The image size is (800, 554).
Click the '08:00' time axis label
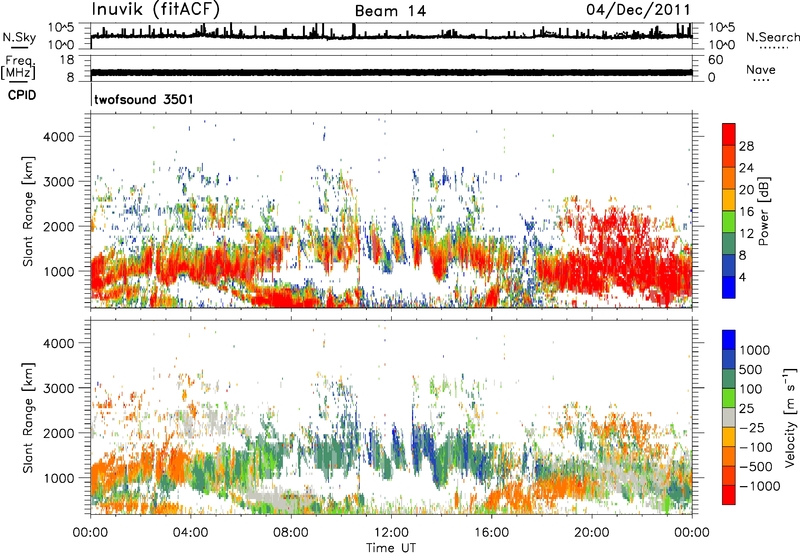(x=291, y=533)
